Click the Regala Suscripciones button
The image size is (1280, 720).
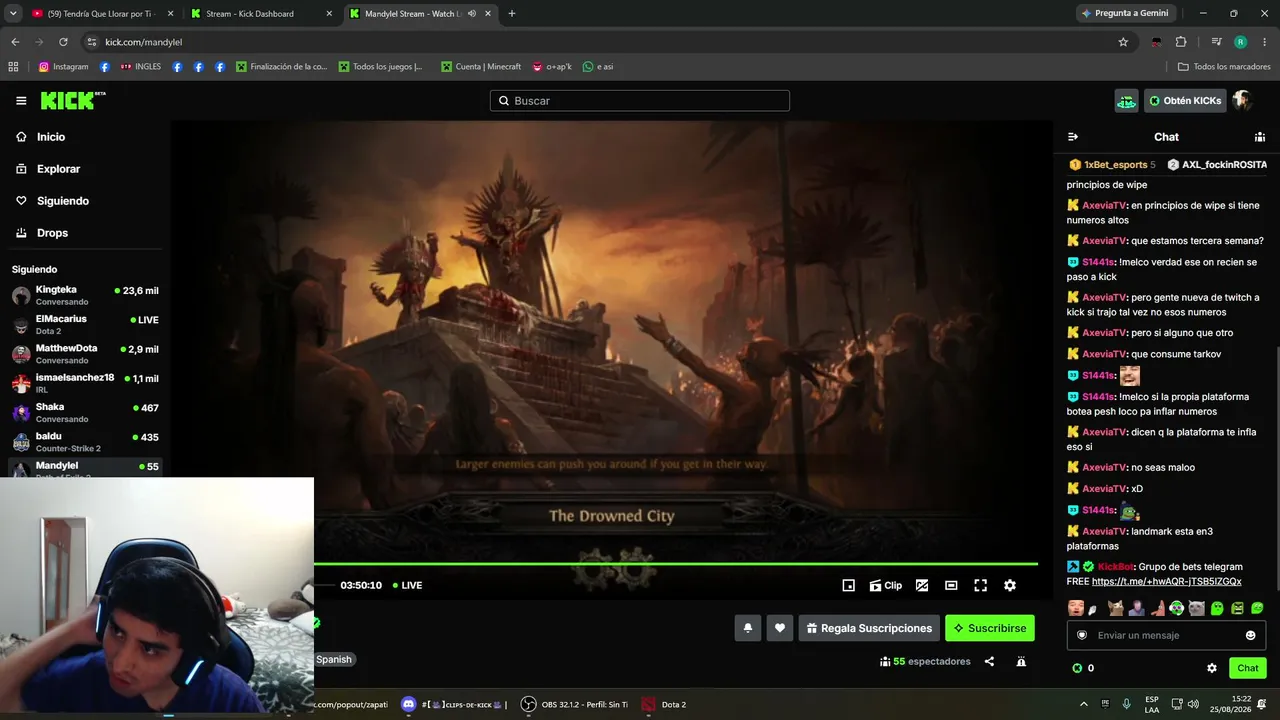click(x=869, y=628)
